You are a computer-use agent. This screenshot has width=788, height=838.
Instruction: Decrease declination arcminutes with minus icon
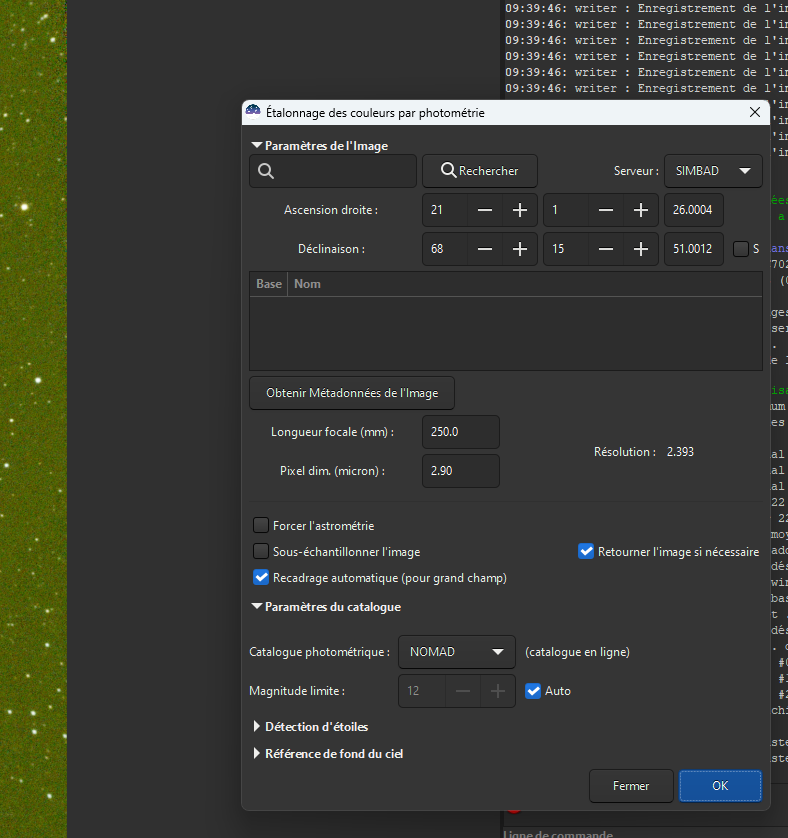(606, 249)
